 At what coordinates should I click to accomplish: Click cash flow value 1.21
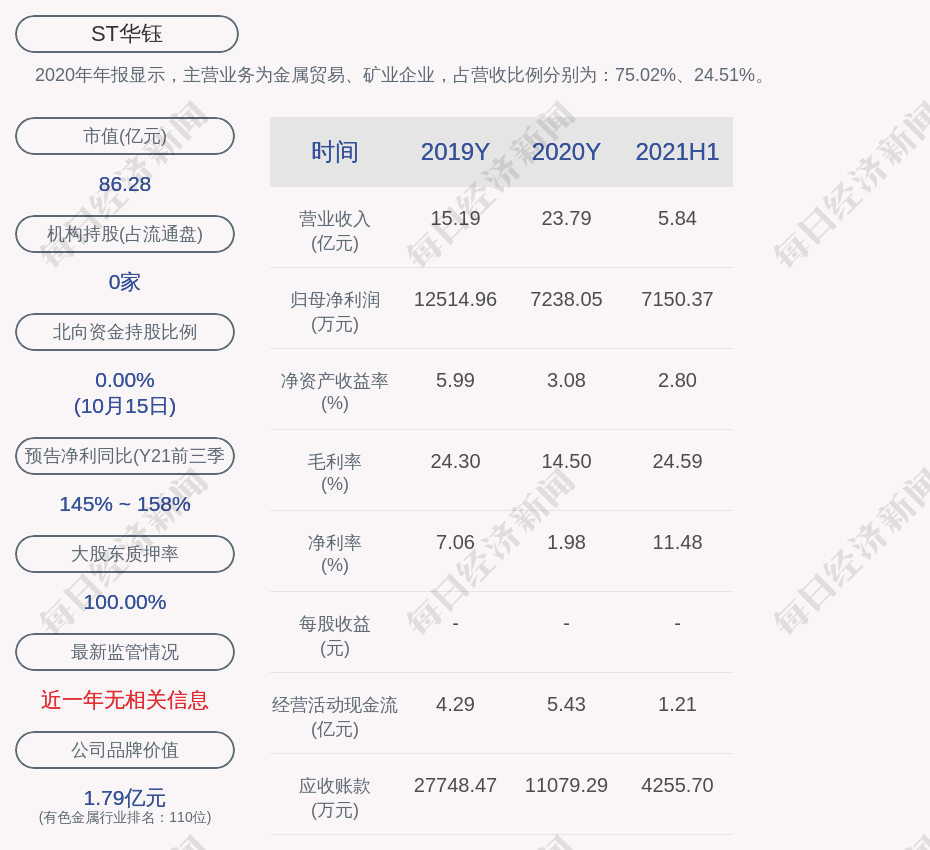click(677, 704)
